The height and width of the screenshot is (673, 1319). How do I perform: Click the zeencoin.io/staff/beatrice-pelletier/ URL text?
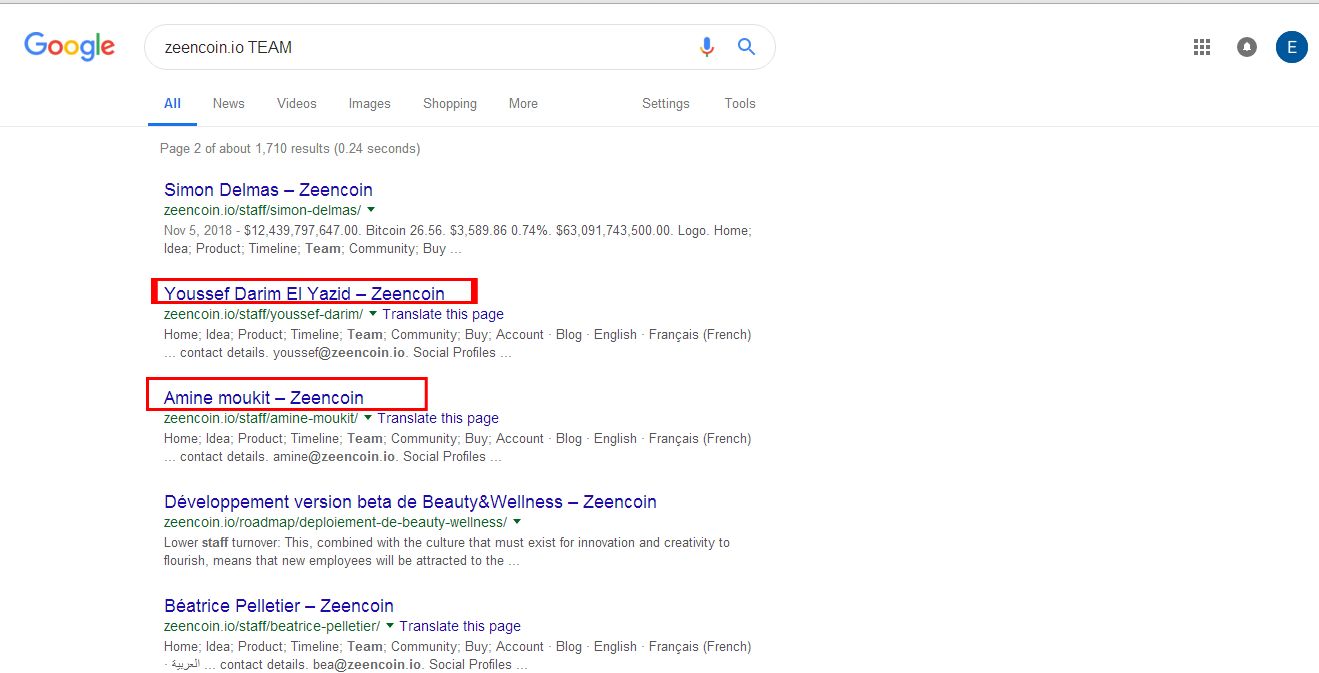coord(272,626)
